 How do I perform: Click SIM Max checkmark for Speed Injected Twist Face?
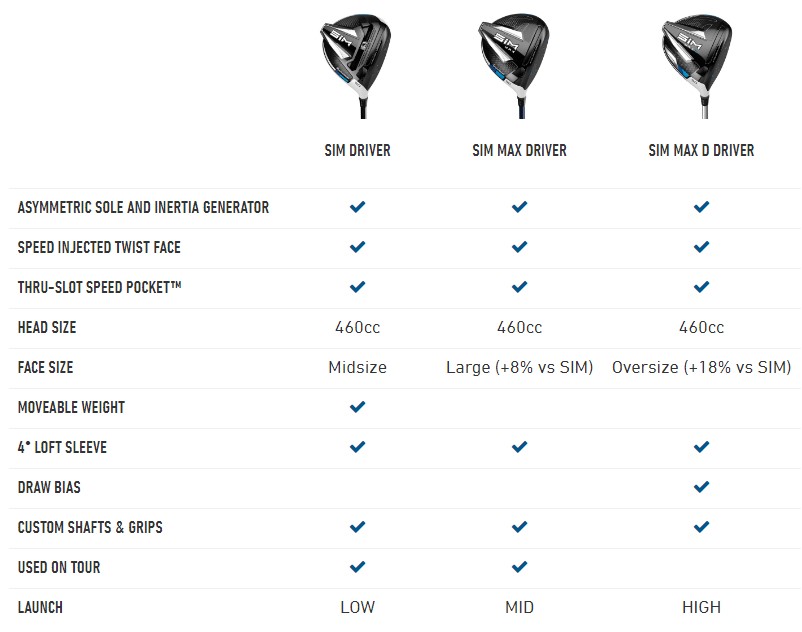(x=519, y=247)
